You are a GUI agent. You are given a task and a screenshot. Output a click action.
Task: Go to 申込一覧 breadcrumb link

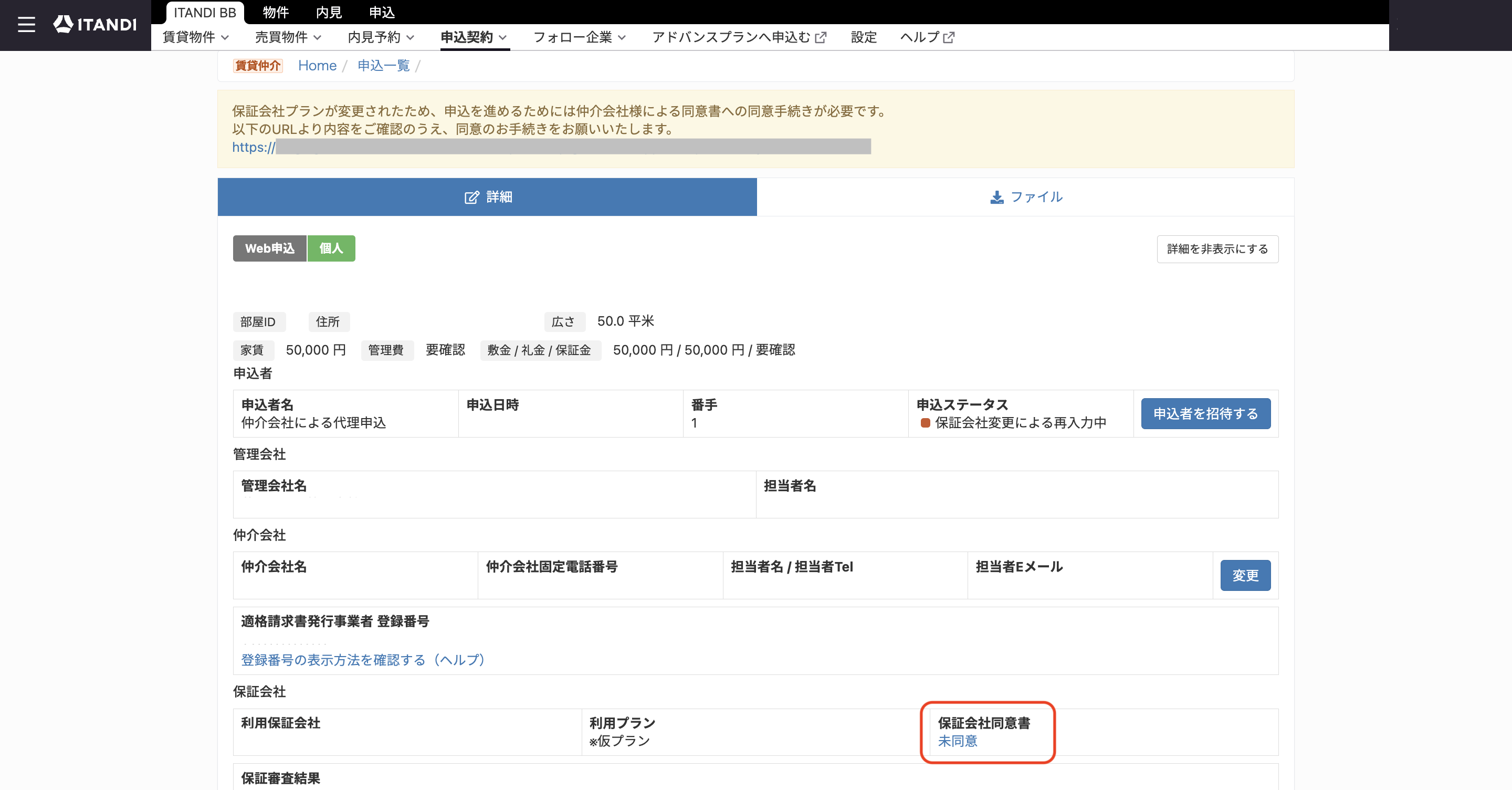click(x=384, y=65)
